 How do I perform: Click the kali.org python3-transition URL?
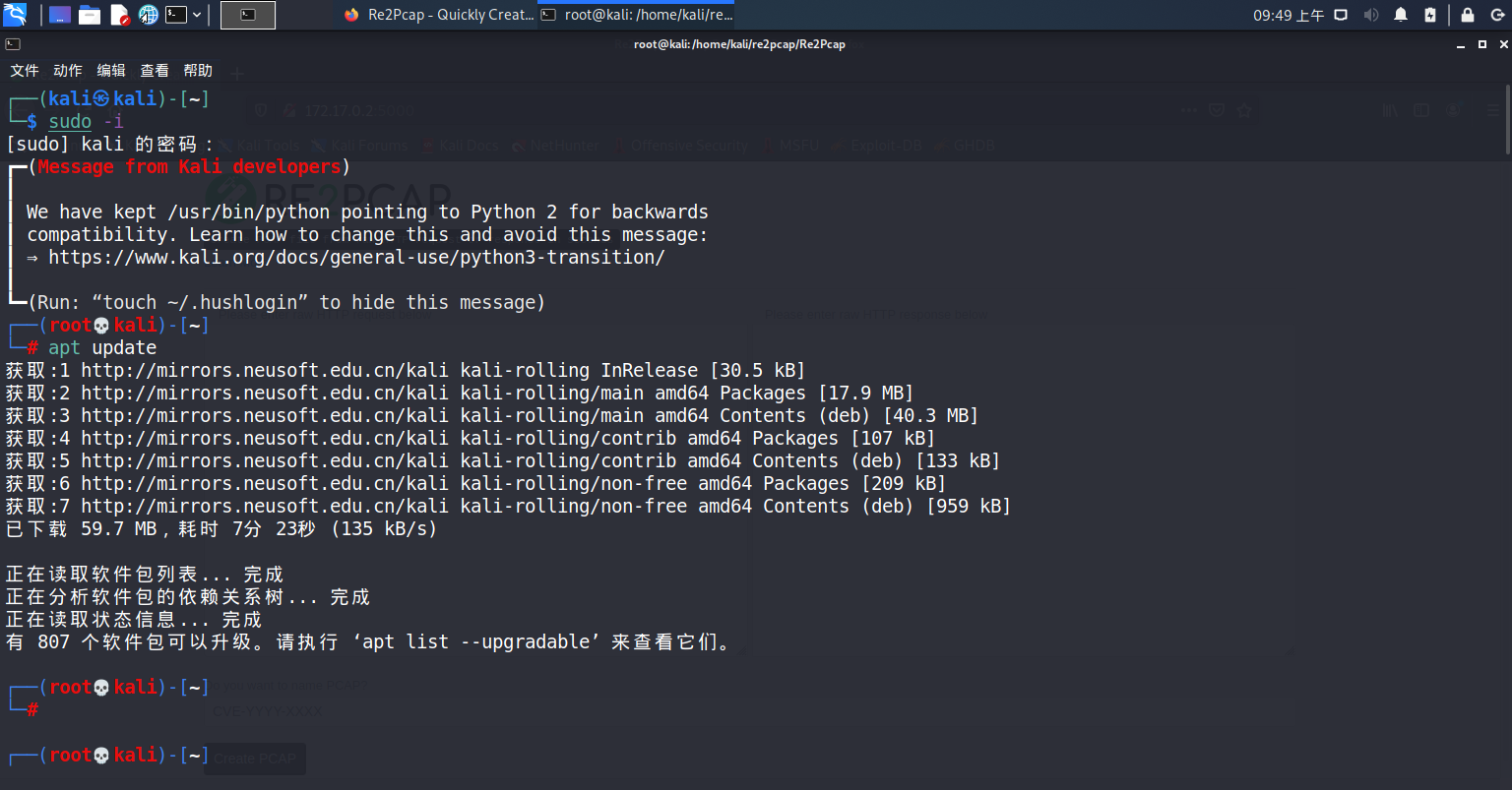tap(356, 258)
